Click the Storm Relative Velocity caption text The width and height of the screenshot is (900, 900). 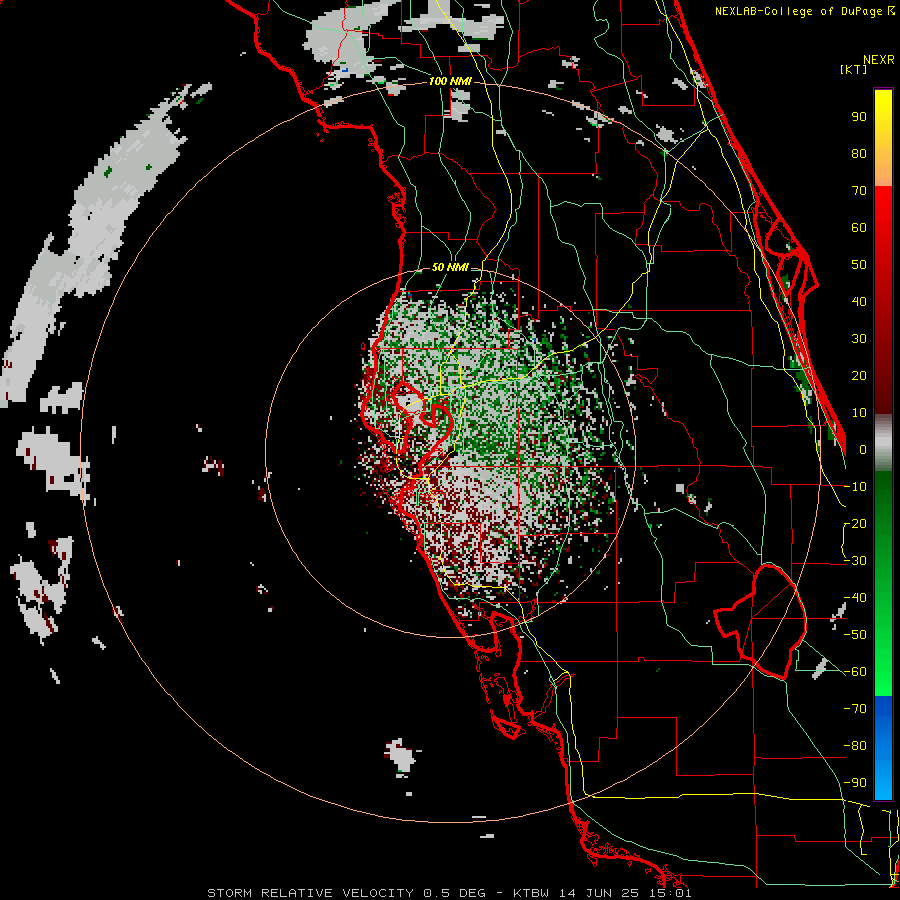click(449, 893)
